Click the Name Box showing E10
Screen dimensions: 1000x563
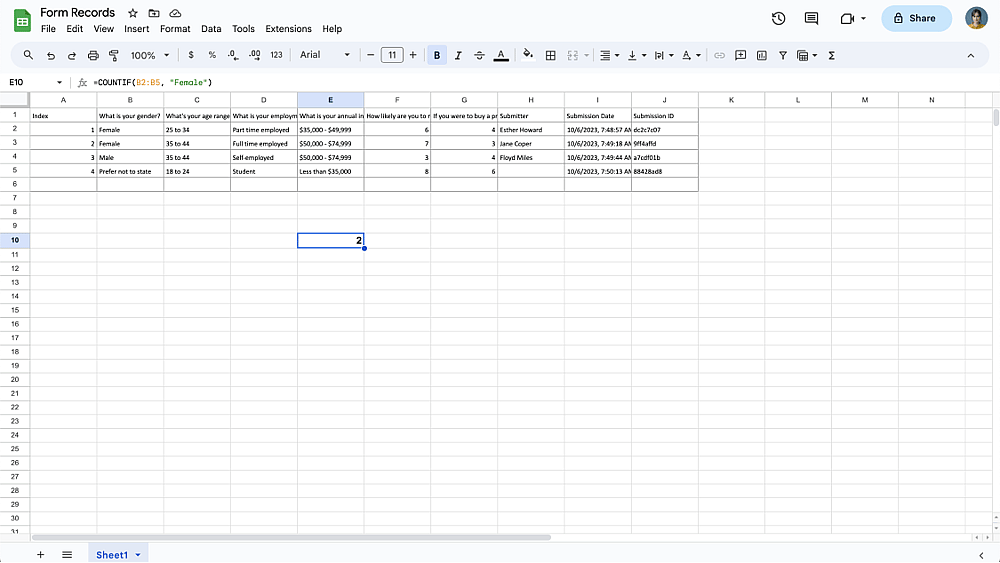36,82
